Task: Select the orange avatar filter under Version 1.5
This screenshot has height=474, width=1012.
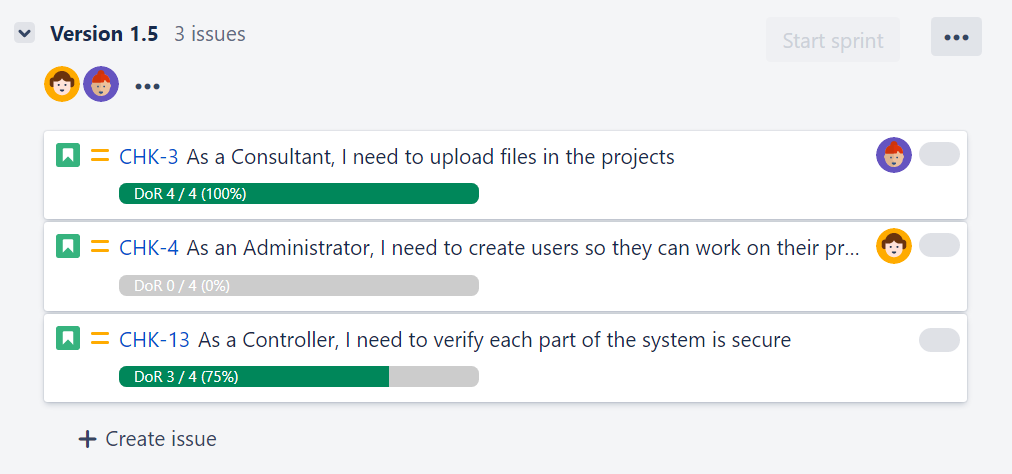Action: (62, 85)
